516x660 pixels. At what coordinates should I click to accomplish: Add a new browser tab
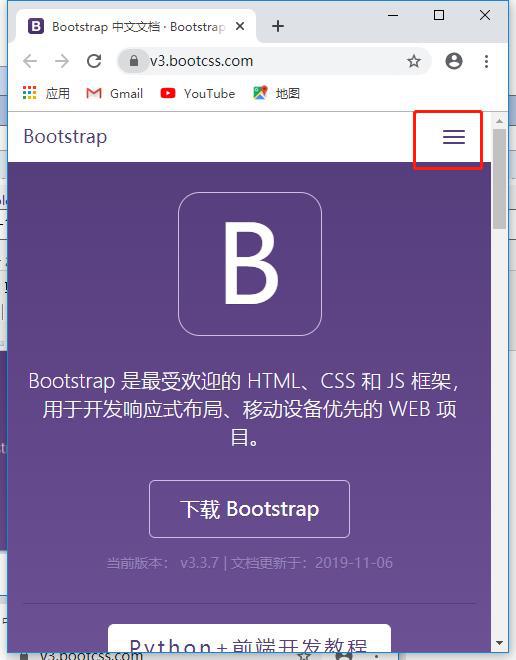278,27
